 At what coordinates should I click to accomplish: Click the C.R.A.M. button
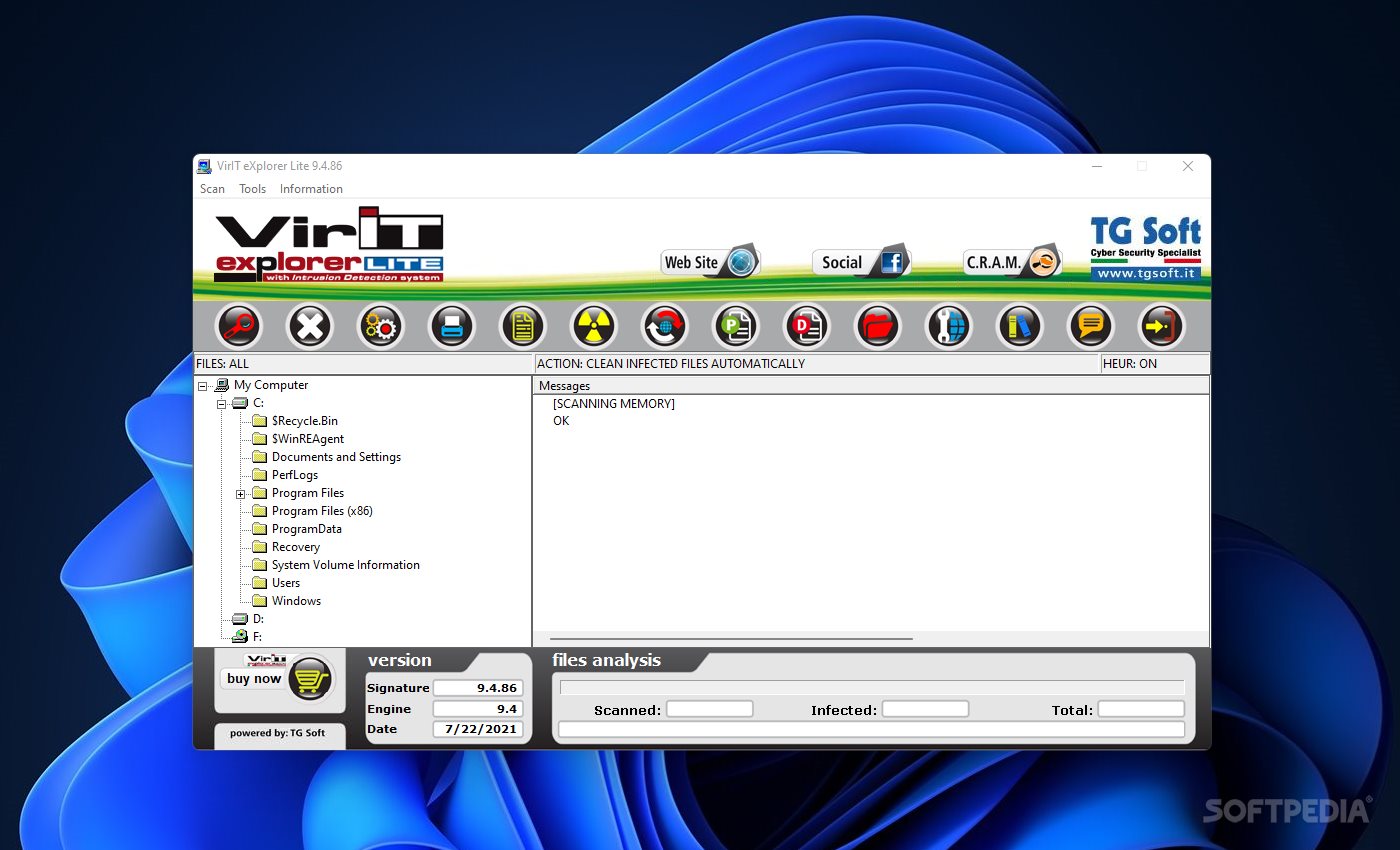pos(1012,262)
